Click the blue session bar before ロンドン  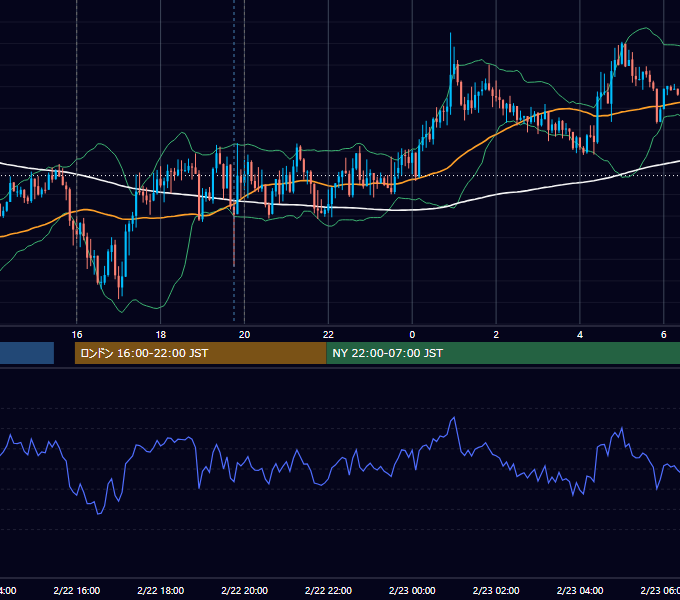click(x=27, y=353)
